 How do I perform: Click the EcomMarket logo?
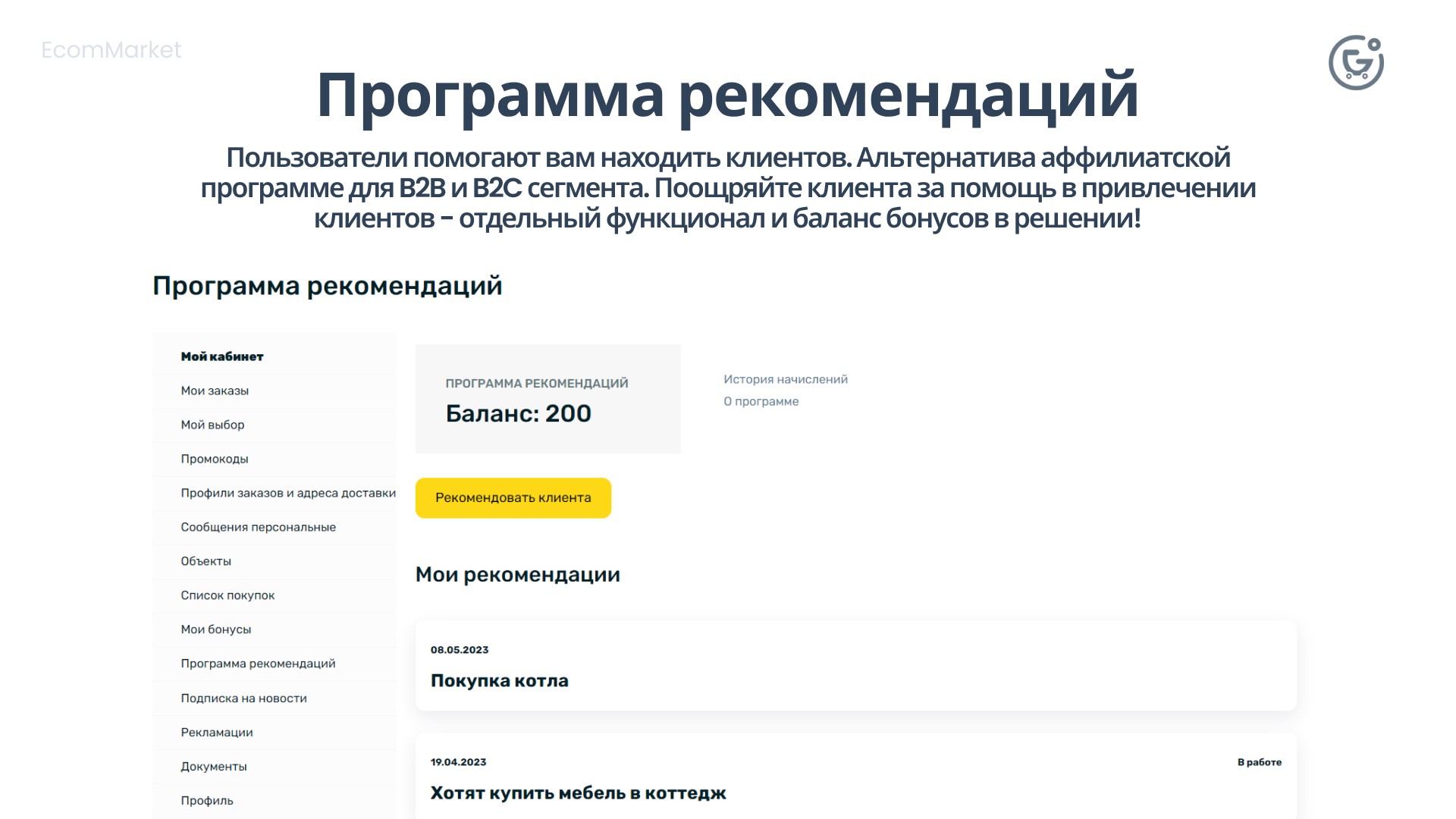tap(111, 50)
